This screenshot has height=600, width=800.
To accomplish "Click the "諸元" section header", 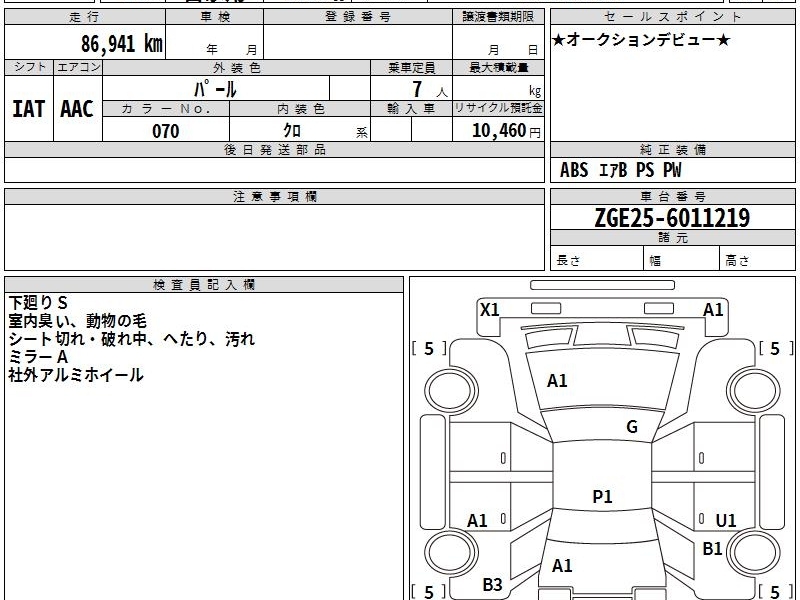I will tap(672, 238).
